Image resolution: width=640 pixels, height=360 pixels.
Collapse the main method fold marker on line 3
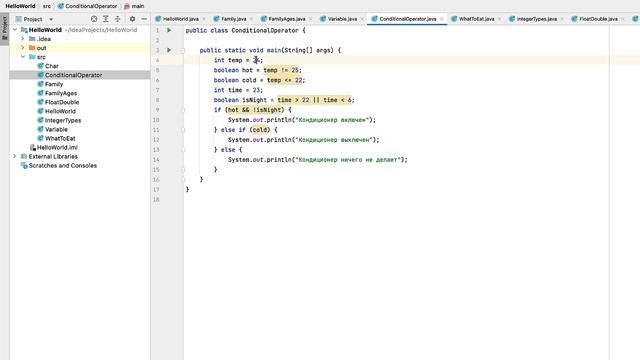pyautogui.click(x=183, y=50)
